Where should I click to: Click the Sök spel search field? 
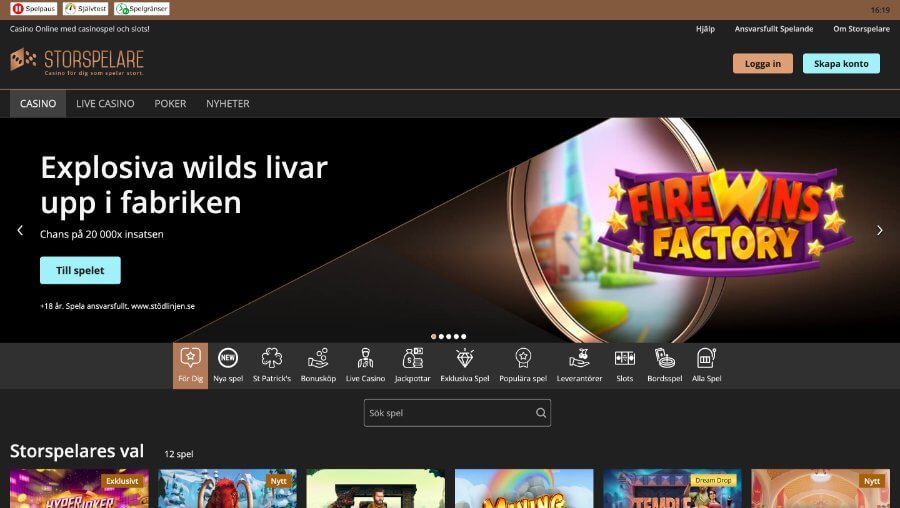coord(457,413)
